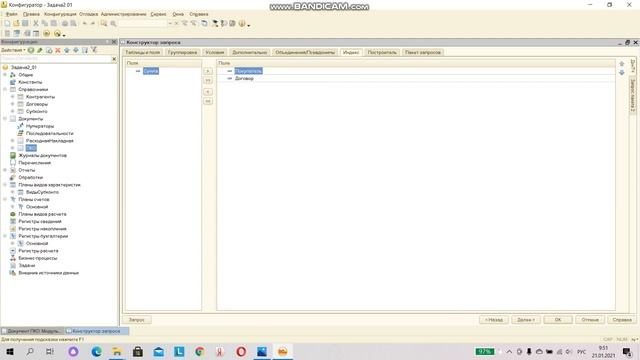Click the 1C application icon in taskbar
The image size is (640, 360).
[x=282, y=351]
